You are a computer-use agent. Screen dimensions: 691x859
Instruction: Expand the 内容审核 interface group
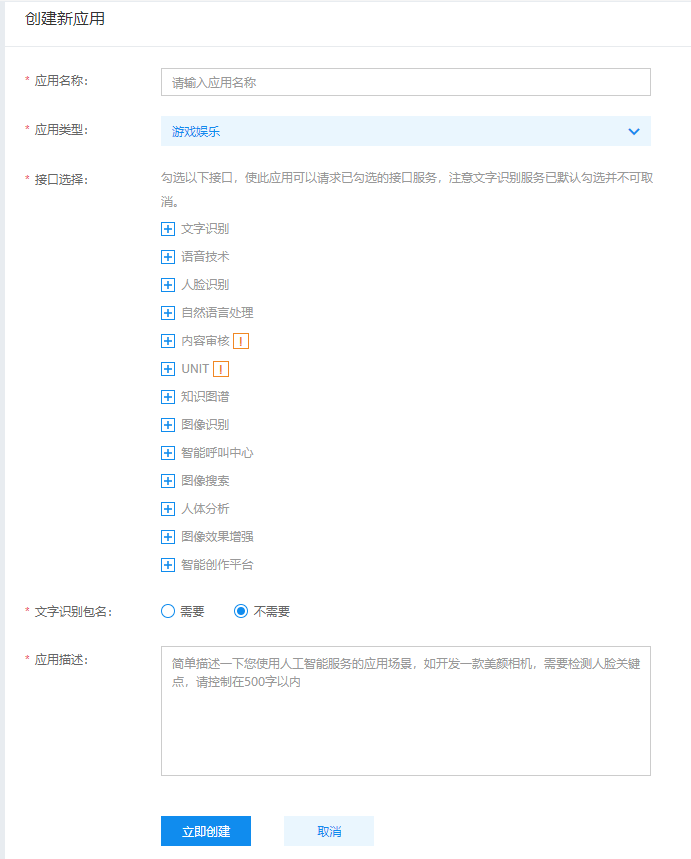[168, 341]
